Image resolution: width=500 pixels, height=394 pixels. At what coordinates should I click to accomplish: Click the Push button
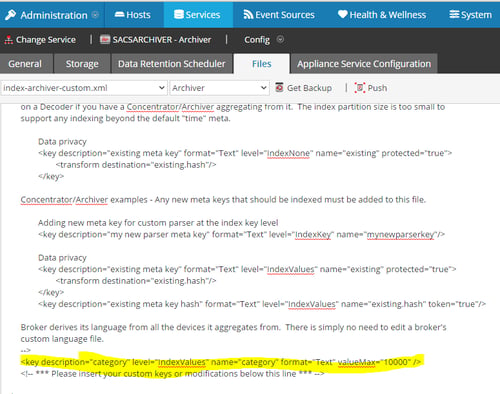click(371, 88)
